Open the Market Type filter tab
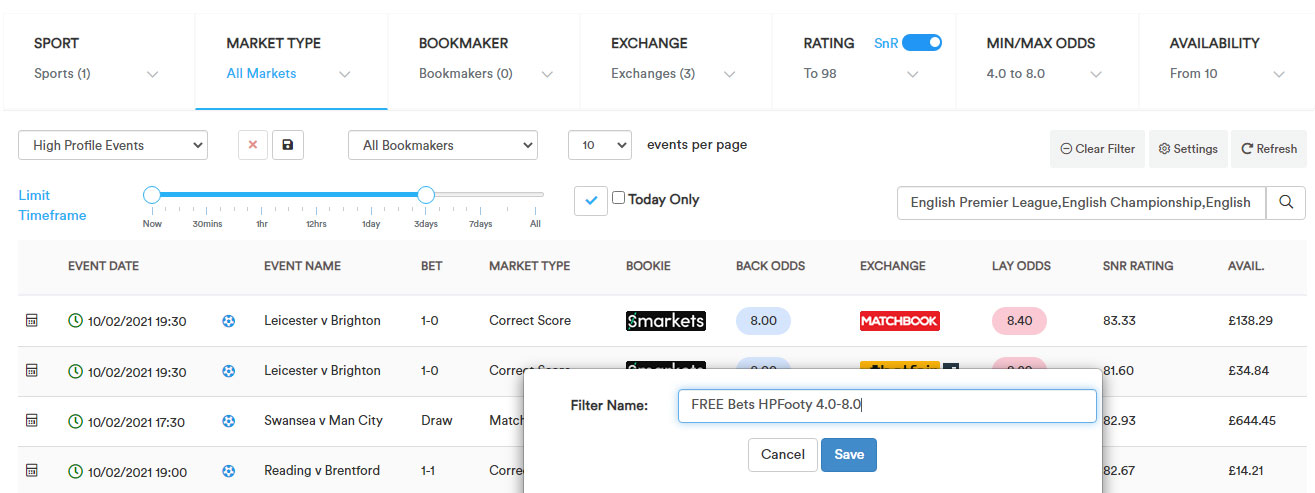This screenshot has height=493, width=1315. pos(291,57)
